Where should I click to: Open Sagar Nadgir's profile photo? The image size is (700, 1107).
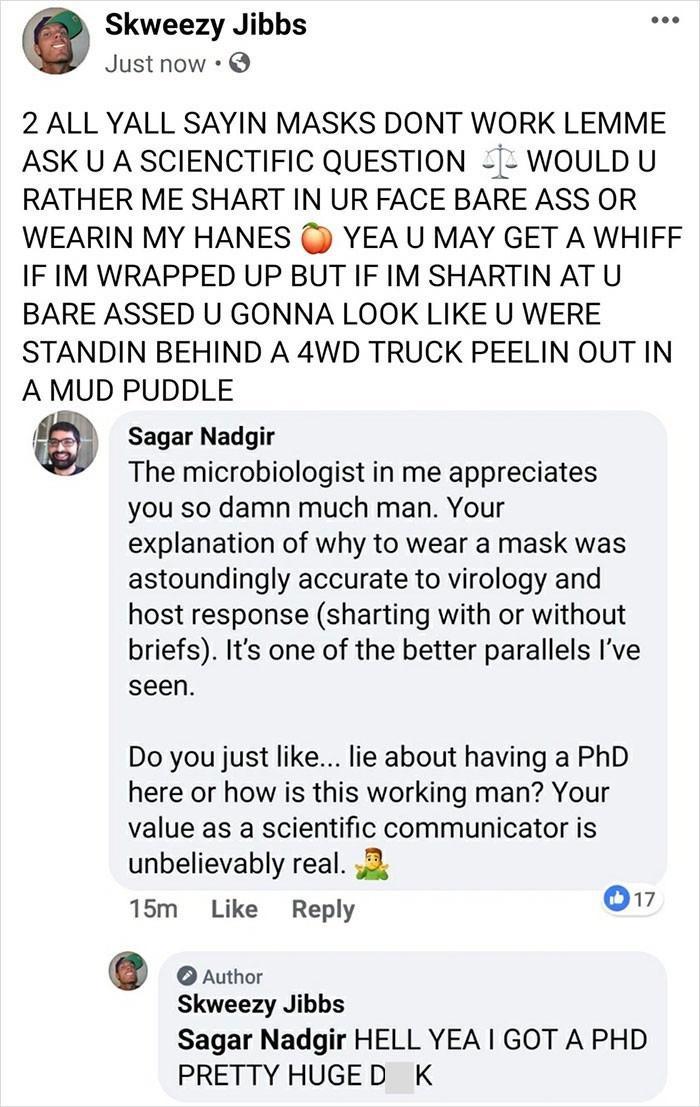pyautogui.click(x=67, y=443)
